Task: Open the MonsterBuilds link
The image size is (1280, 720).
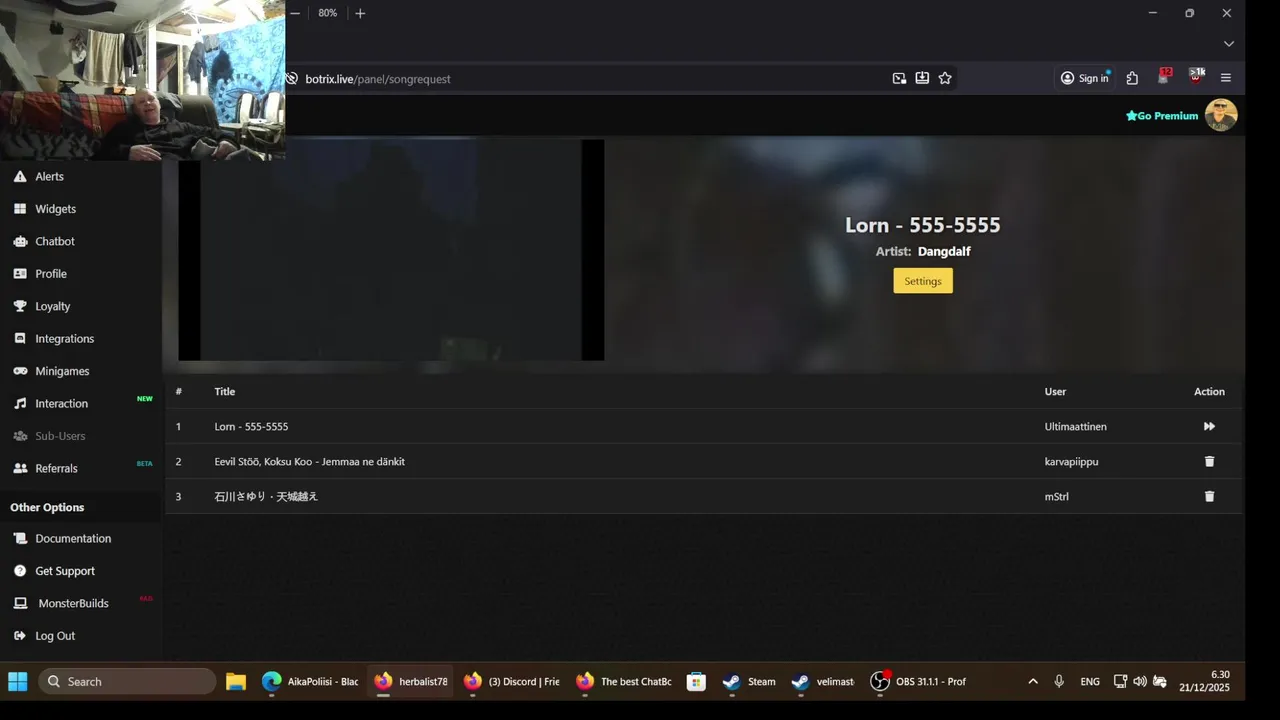Action: pos(73,603)
